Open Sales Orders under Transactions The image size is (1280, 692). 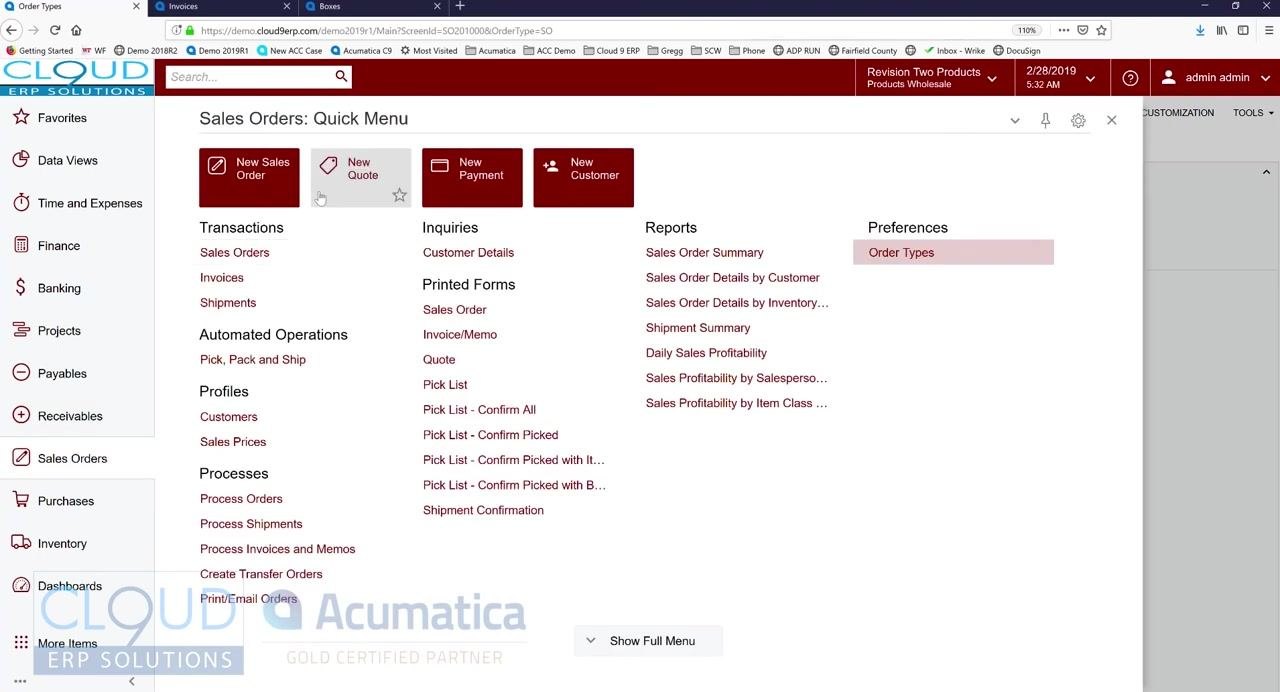tap(234, 253)
